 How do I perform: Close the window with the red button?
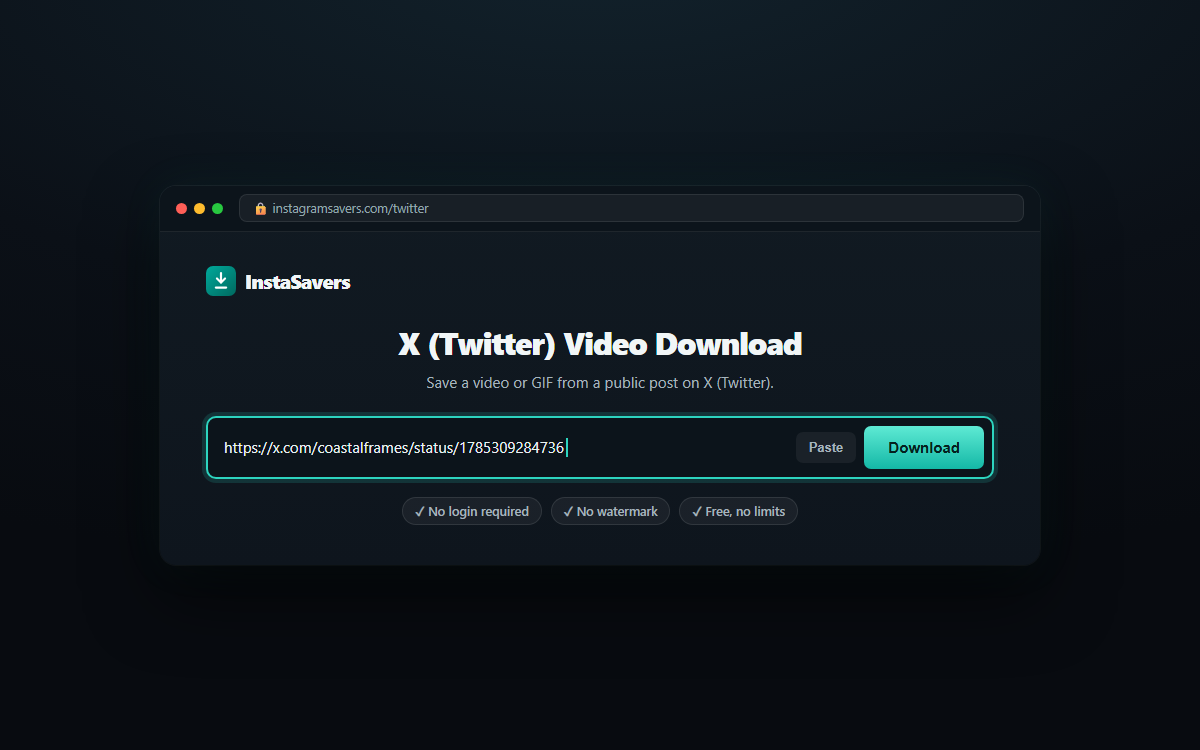tap(182, 208)
